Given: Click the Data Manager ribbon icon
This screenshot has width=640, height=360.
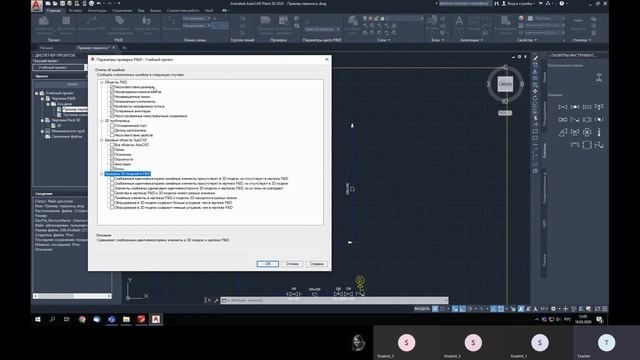Looking at the screenshot, I should pos(66,21).
